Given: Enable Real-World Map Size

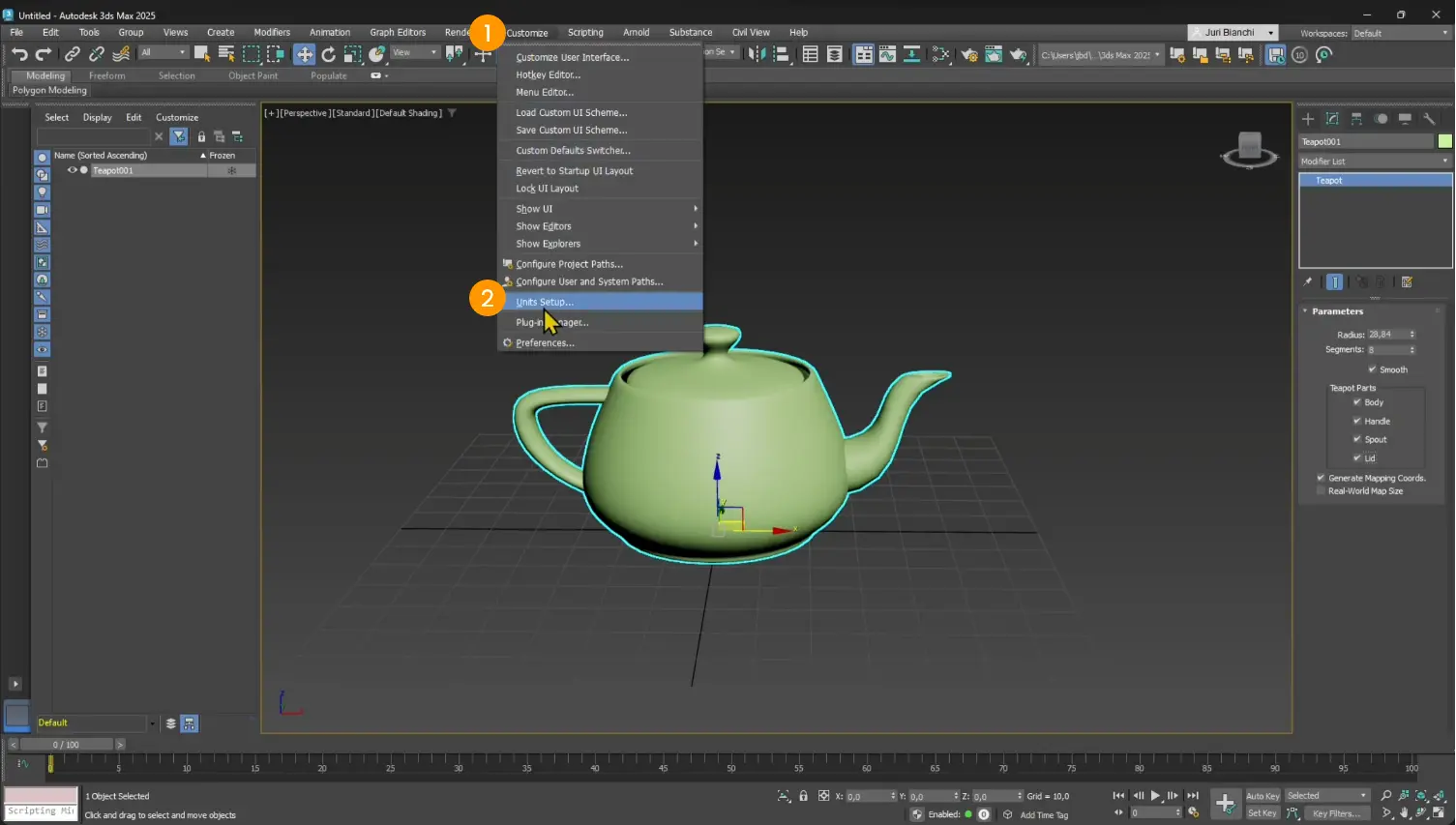Looking at the screenshot, I should click(1321, 490).
